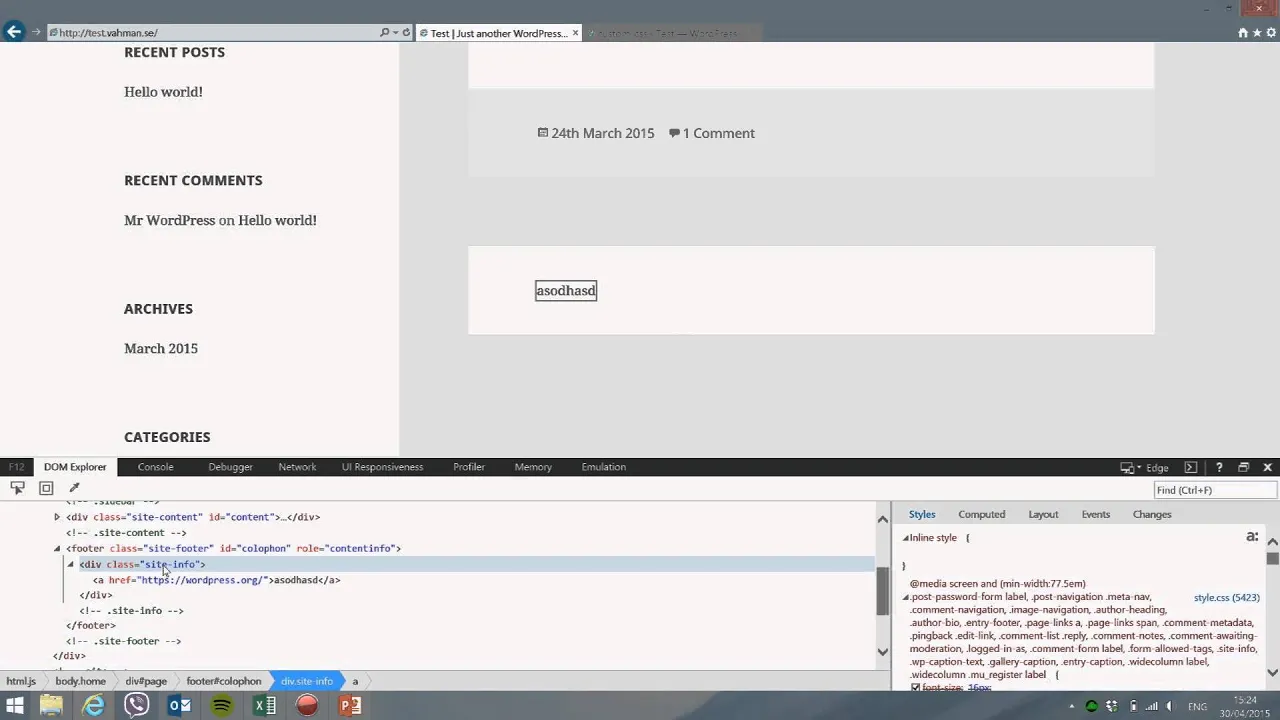Expand the div site-content node
This screenshot has width=1280, height=720.
(x=57, y=517)
